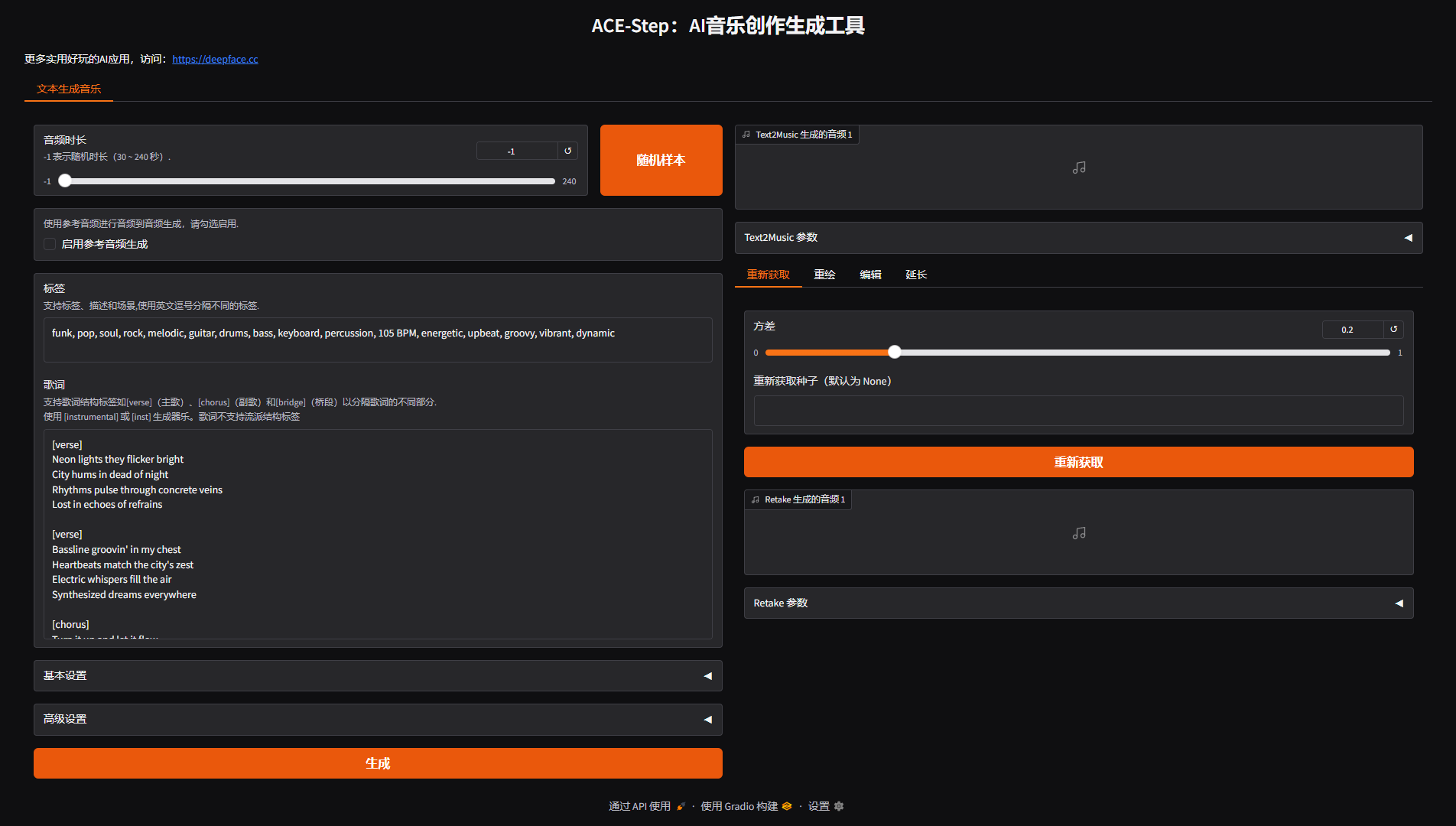Expand the Text2Music 参数 panel
This screenshot has width=1456, height=826.
pos(1078,238)
